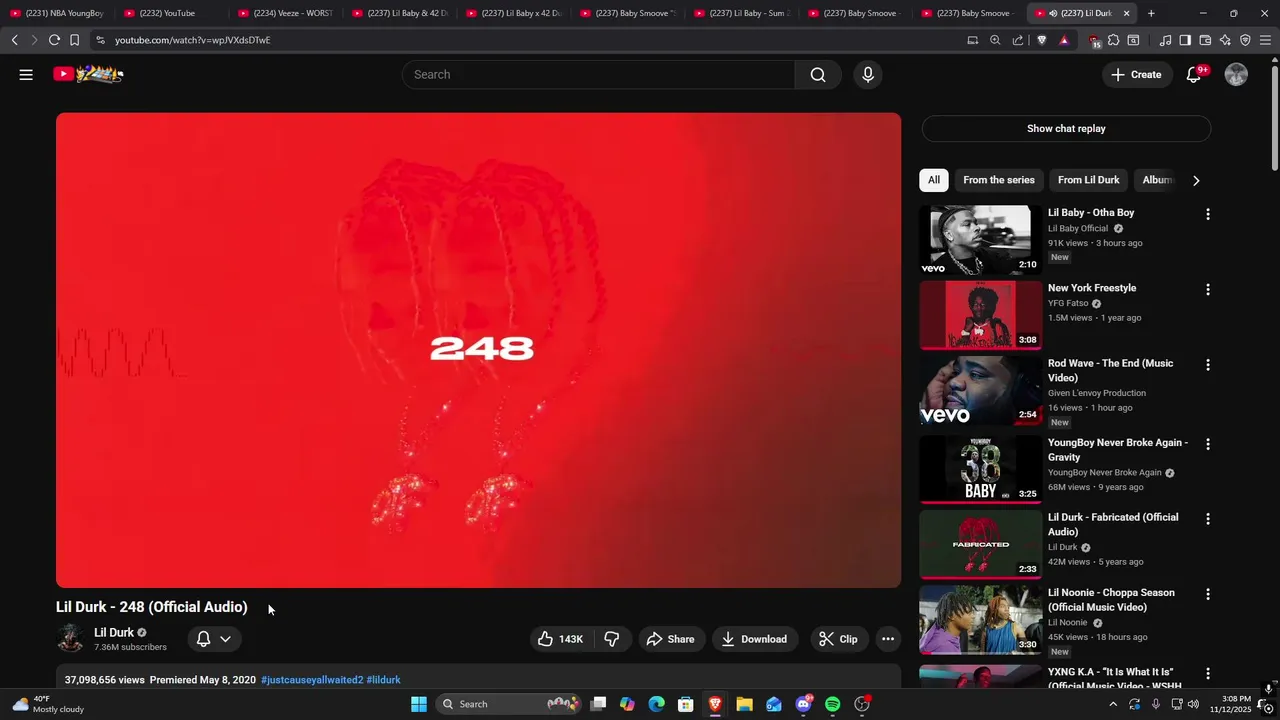1280x720 pixels.
Task: Open options for Rod Wave - The End
Action: 1207,365
